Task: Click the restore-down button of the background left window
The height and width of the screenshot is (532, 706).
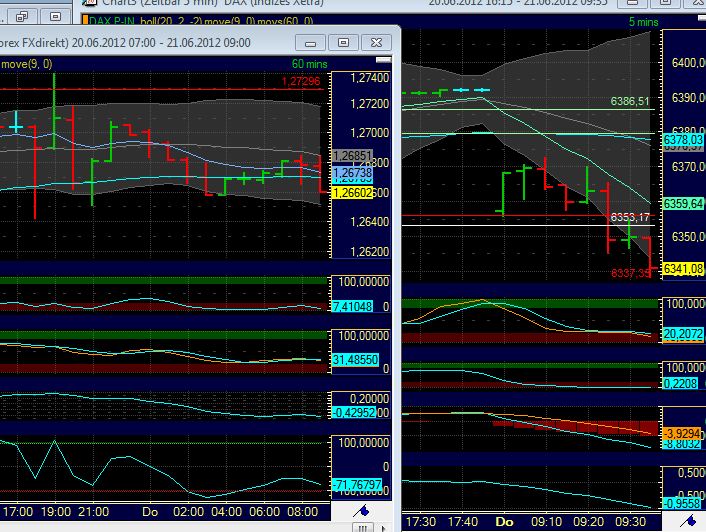Action: pos(22,17)
